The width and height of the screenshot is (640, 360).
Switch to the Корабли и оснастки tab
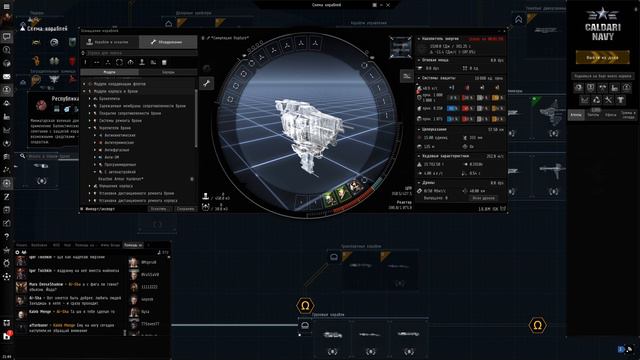109,42
